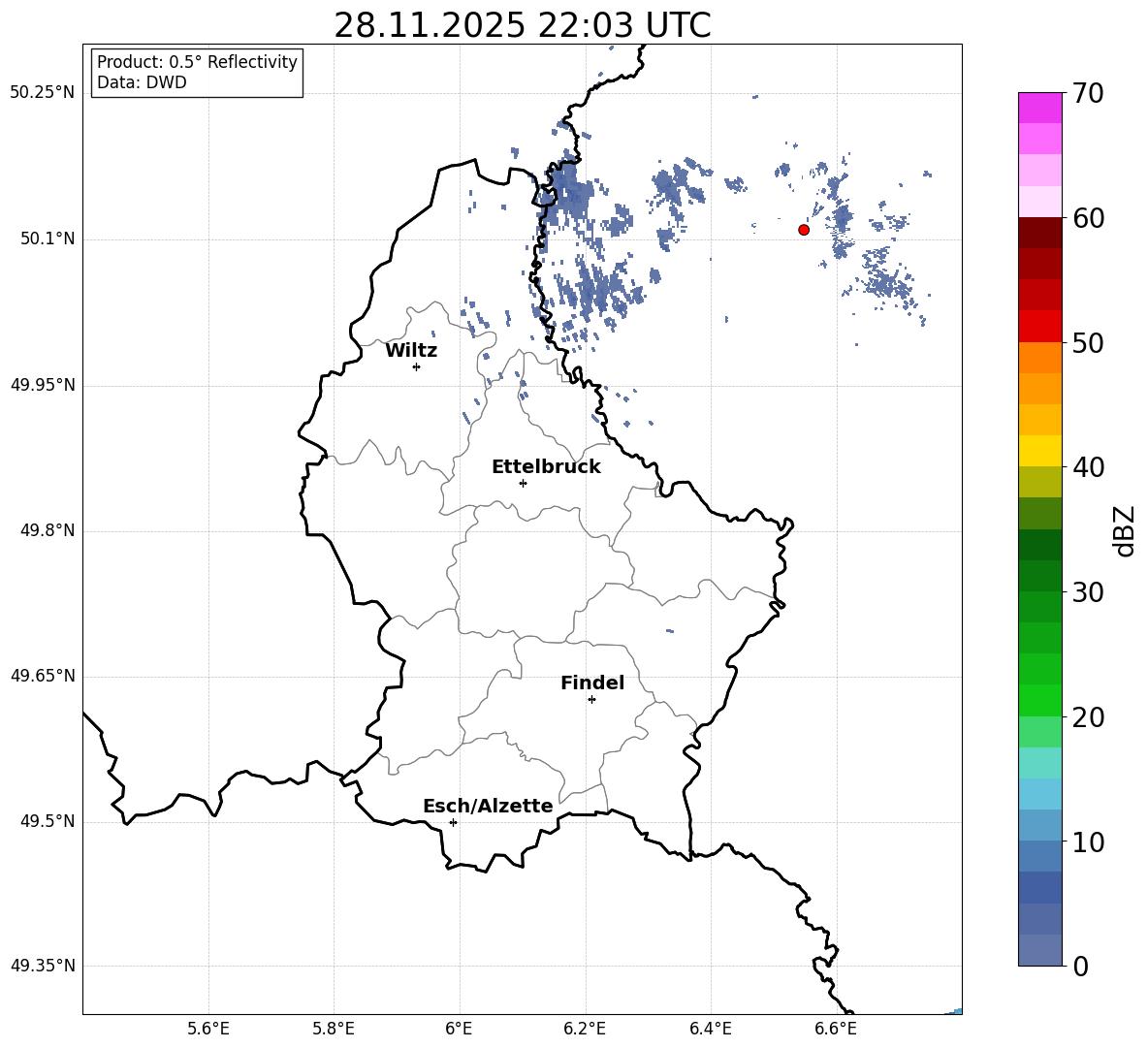Click the 49.65°N latitude label

(43, 676)
